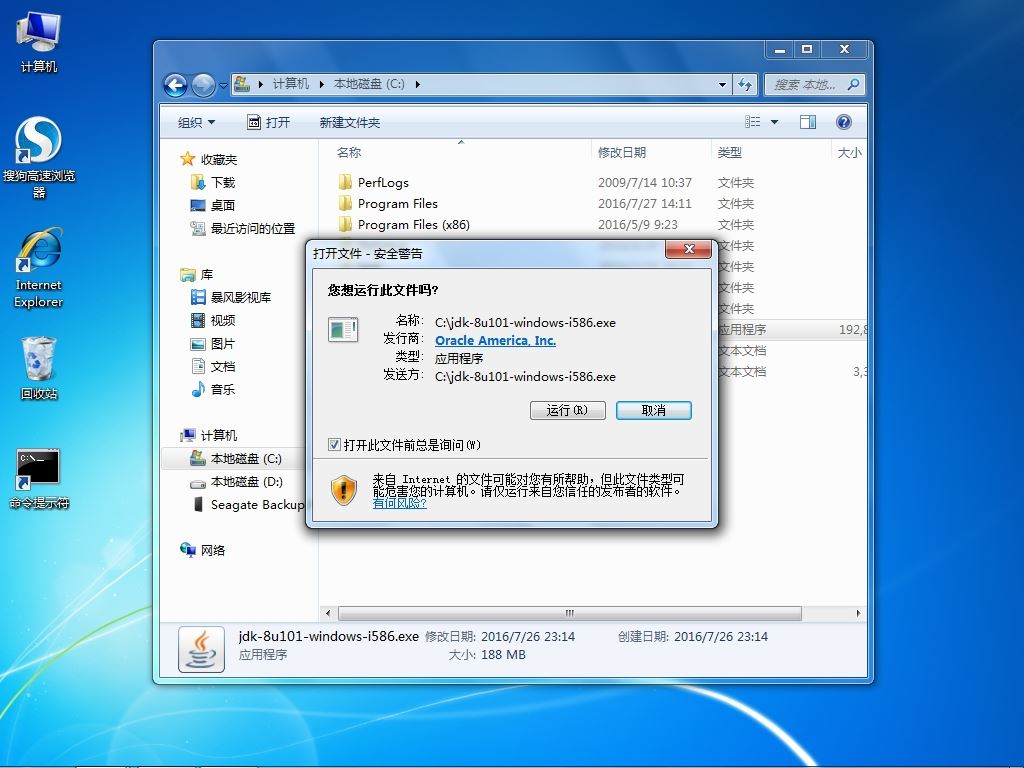This screenshot has width=1024, height=768.
Task: Click the Java icon in details pane
Action: (x=201, y=649)
